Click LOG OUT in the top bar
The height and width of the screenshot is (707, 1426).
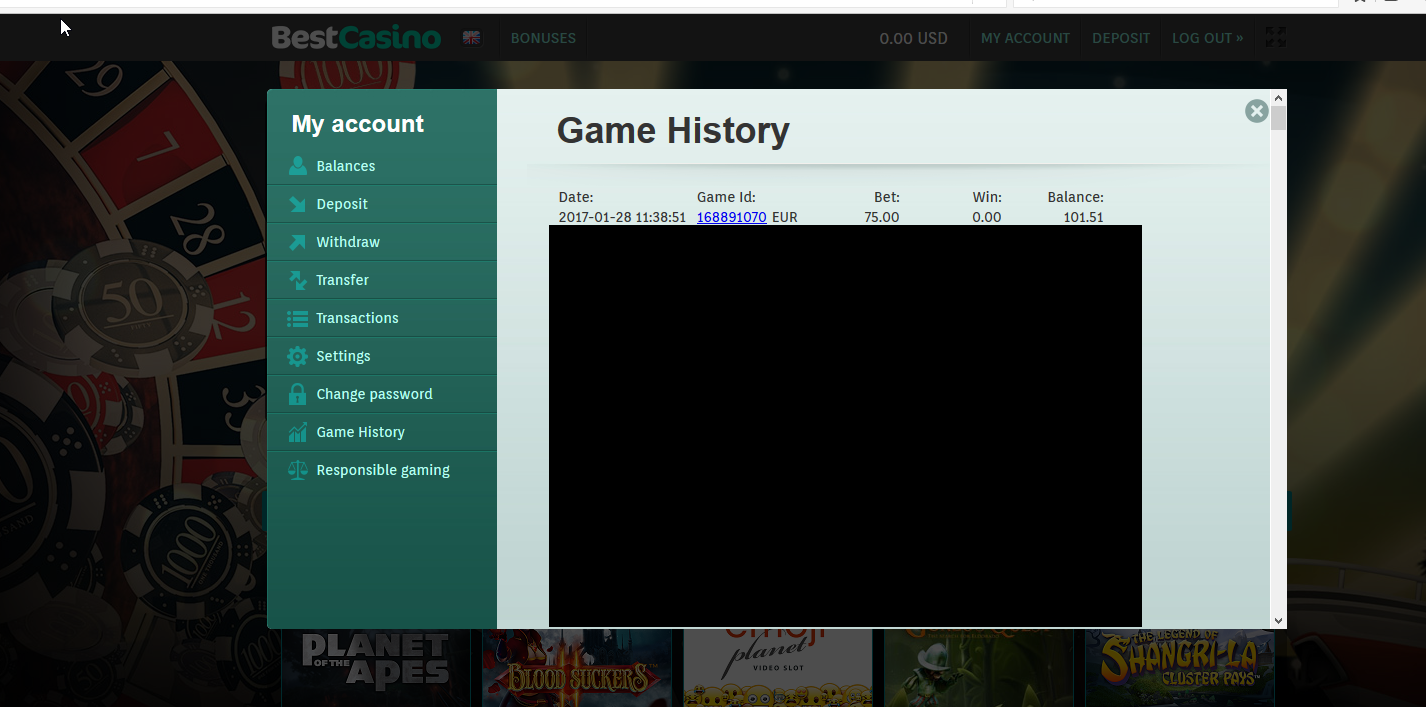click(x=1208, y=38)
